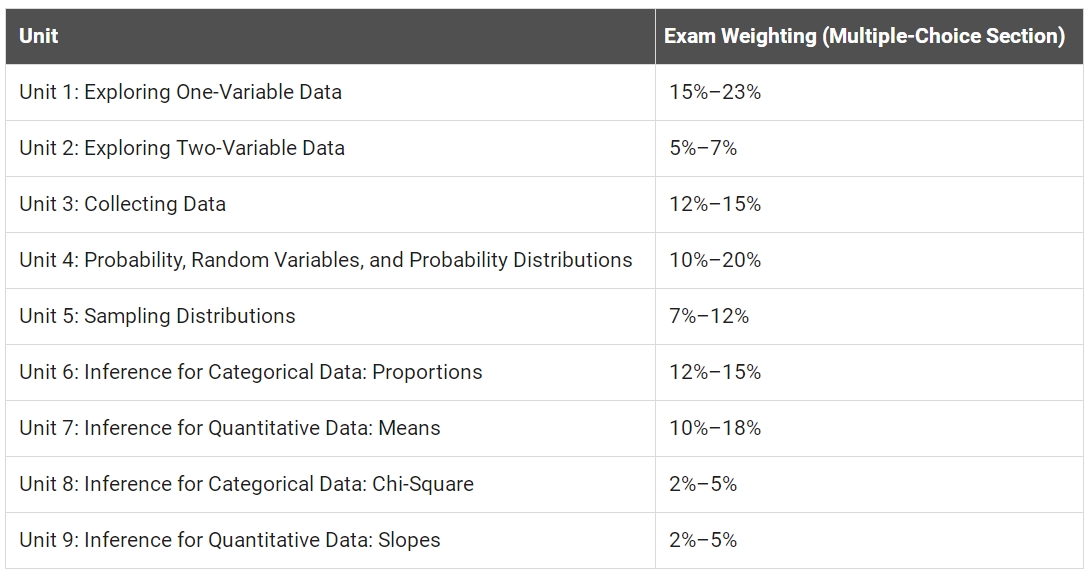Click the 15%–23% weighting cell

click(x=869, y=92)
